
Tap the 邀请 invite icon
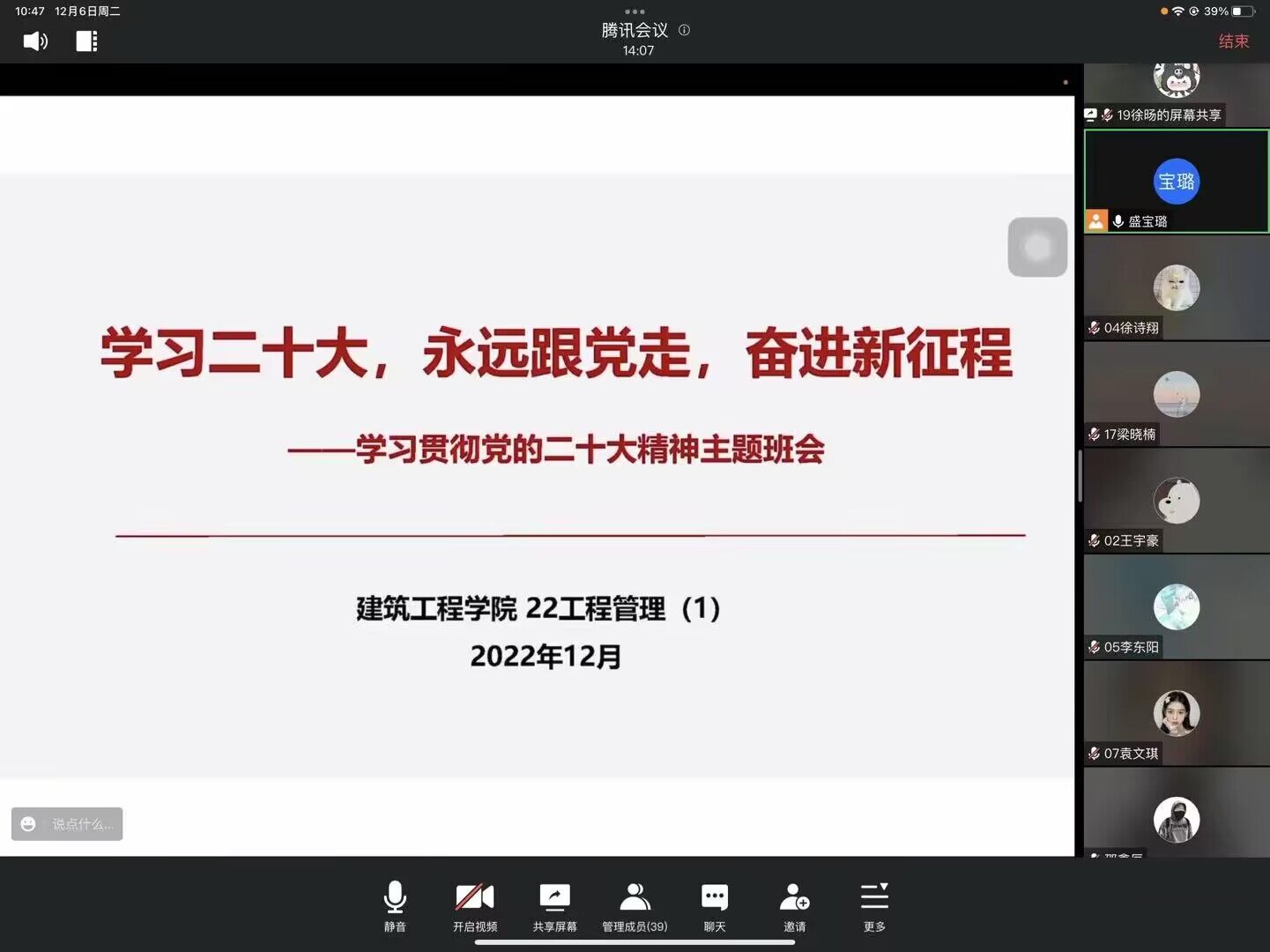coord(794,905)
